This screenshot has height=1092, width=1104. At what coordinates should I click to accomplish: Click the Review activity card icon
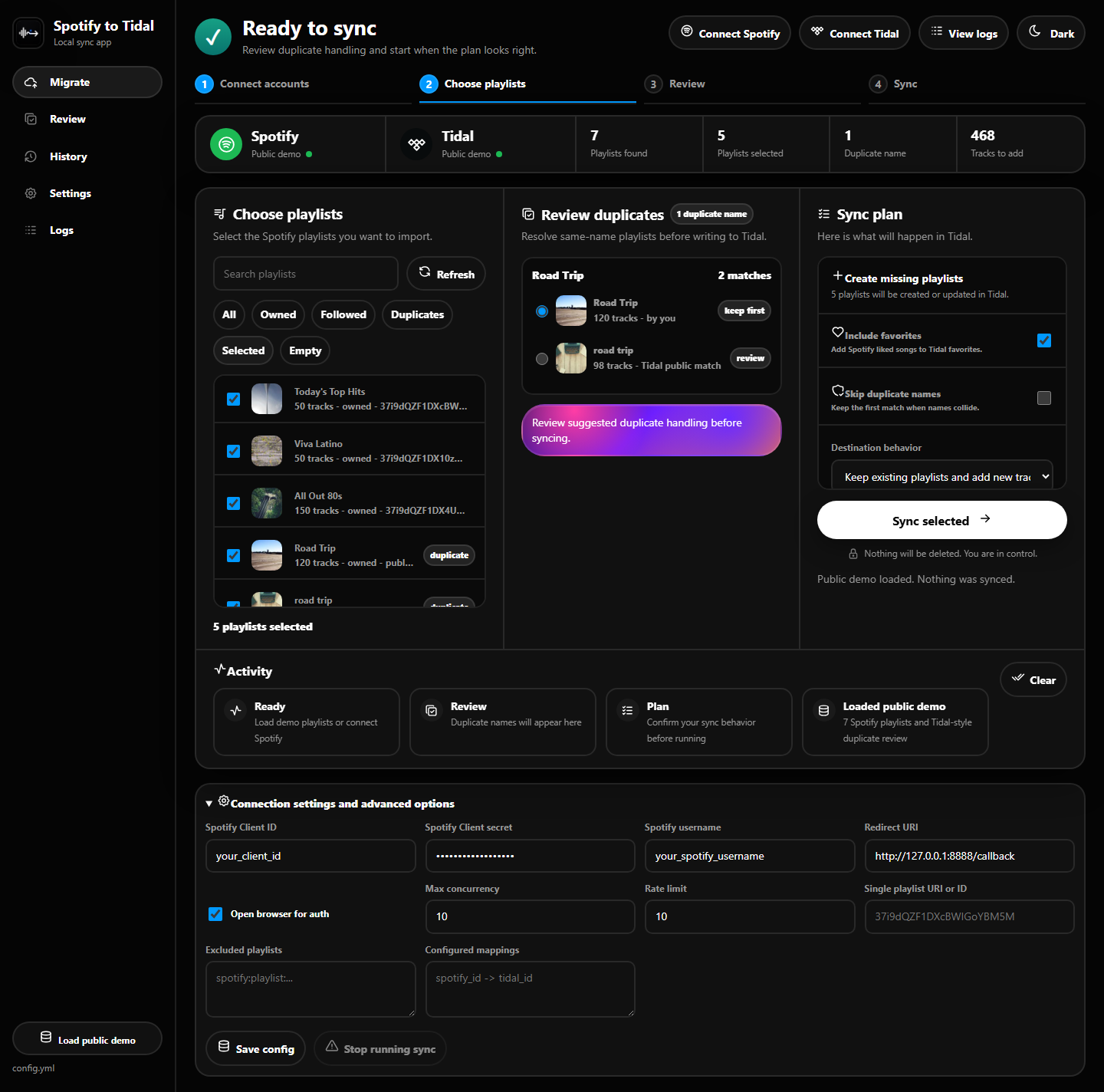[x=432, y=710]
